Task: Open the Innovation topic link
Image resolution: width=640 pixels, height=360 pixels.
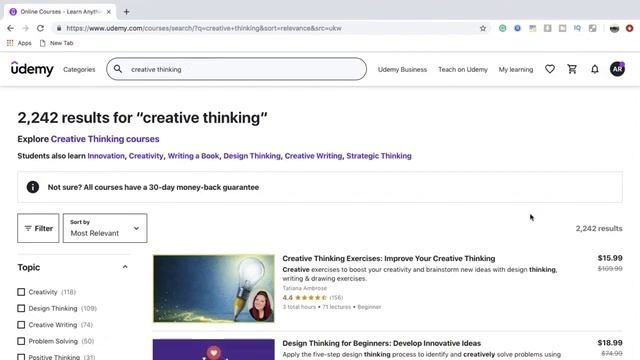Action: 106,156
